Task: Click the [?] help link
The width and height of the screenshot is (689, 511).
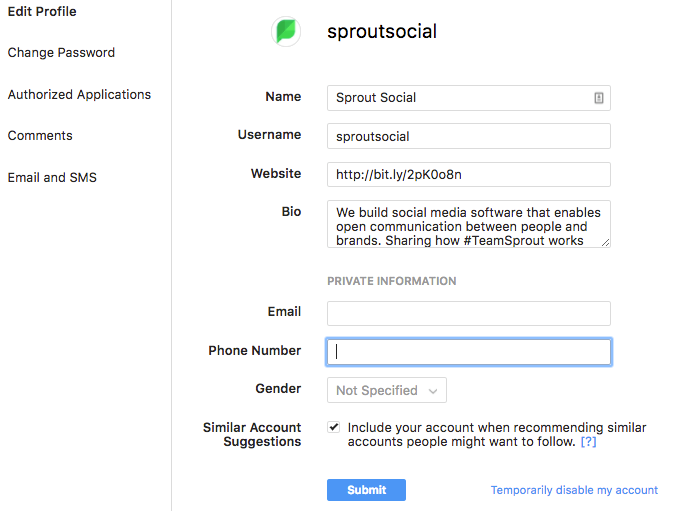Action: 588,442
